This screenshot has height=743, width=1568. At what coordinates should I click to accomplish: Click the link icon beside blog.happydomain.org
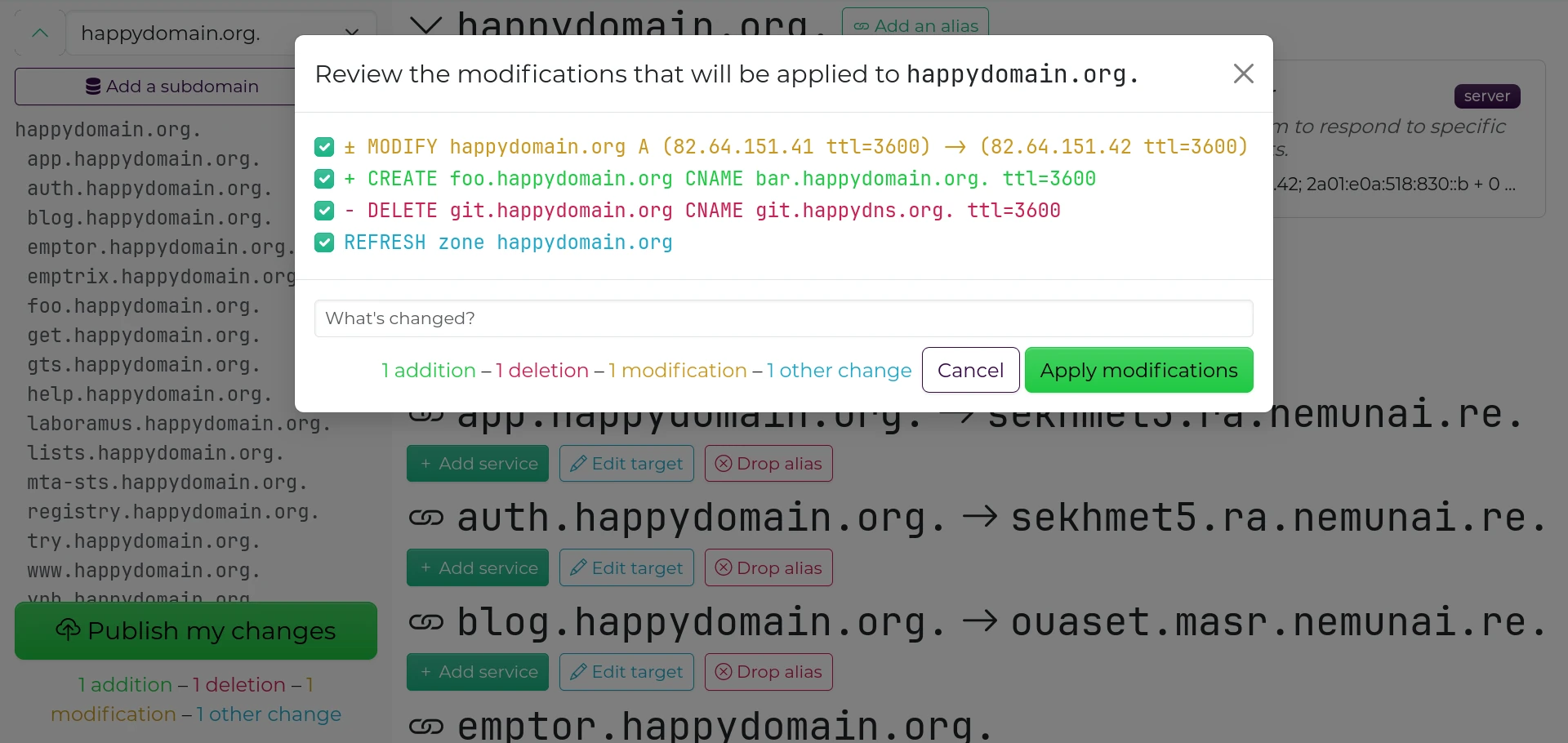click(x=425, y=622)
